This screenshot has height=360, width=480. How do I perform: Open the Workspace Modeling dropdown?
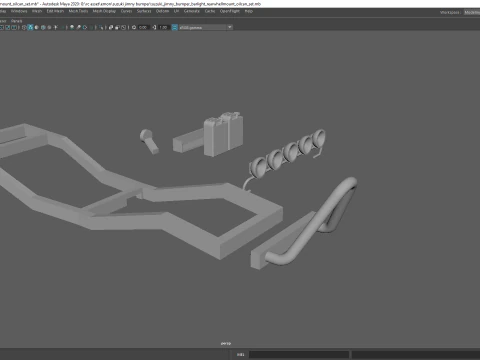click(471, 12)
